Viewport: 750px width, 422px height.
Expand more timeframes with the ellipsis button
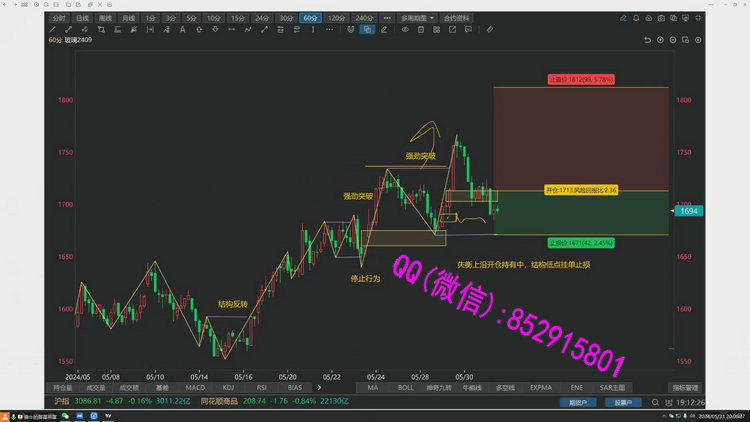(x=387, y=18)
